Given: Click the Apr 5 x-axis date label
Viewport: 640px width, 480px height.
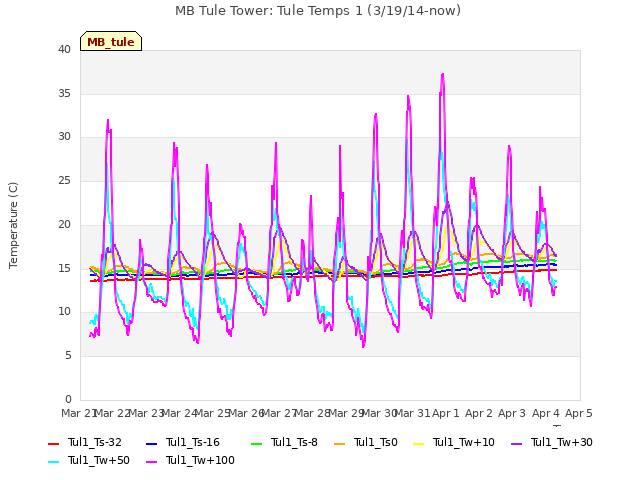Looking at the screenshot, I should coord(579,413).
